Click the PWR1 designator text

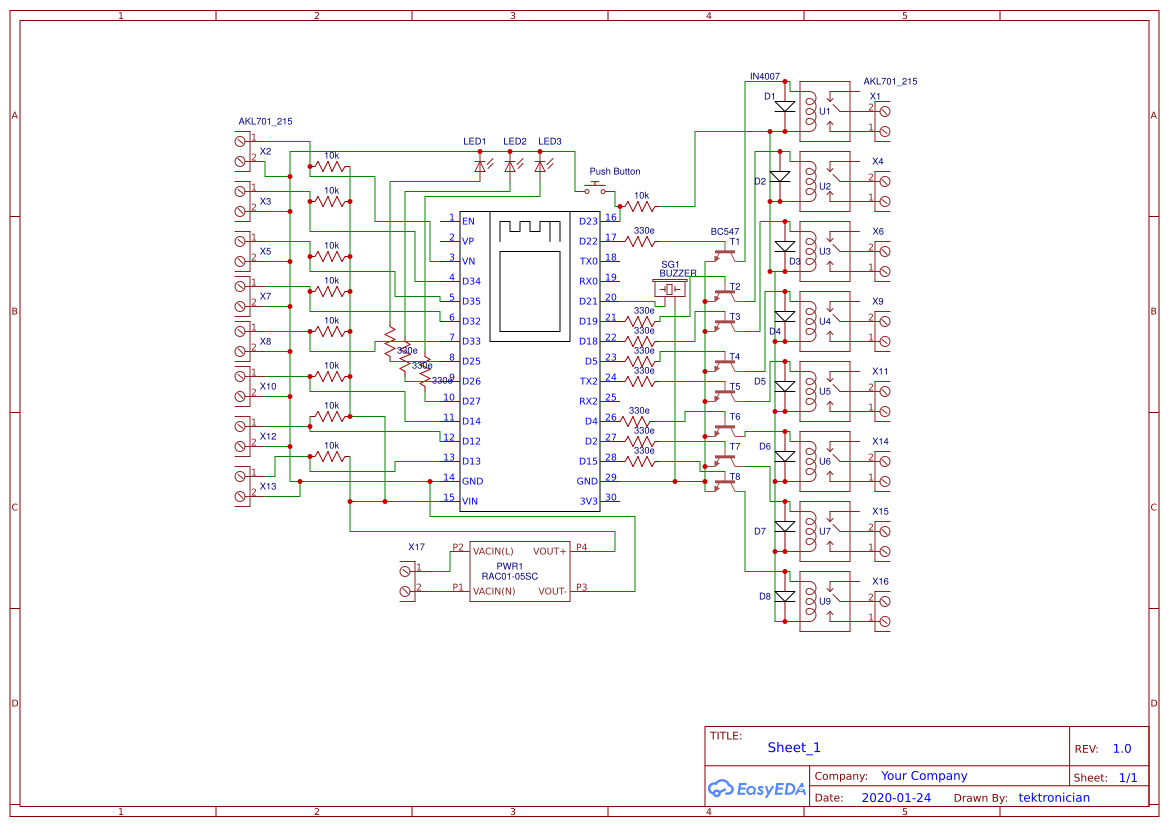[510, 567]
